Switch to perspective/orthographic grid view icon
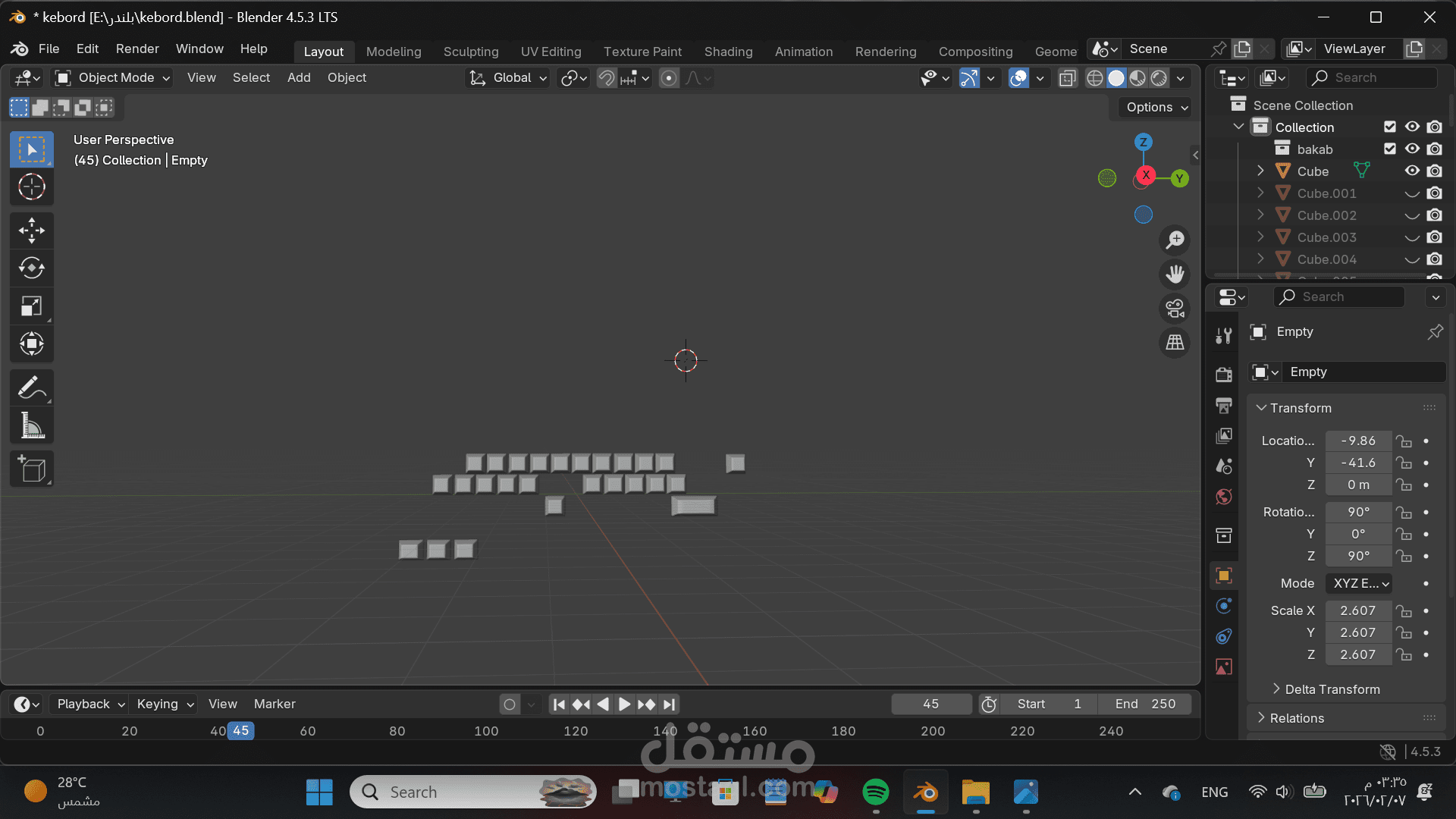 click(1175, 343)
